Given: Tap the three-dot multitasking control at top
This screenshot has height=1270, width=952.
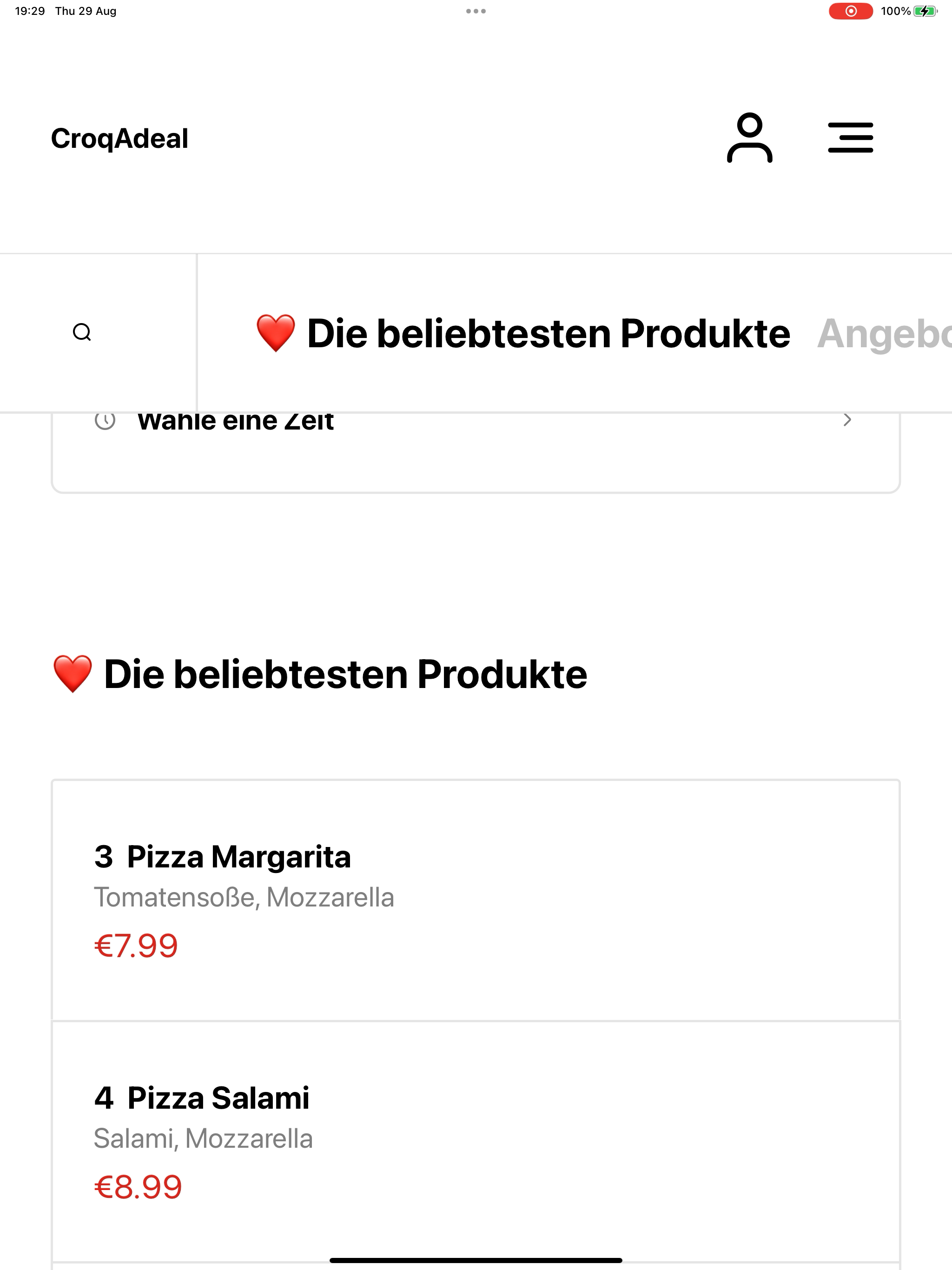Looking at the screenshot, I should pyautogui.click(x=476, y=11).
